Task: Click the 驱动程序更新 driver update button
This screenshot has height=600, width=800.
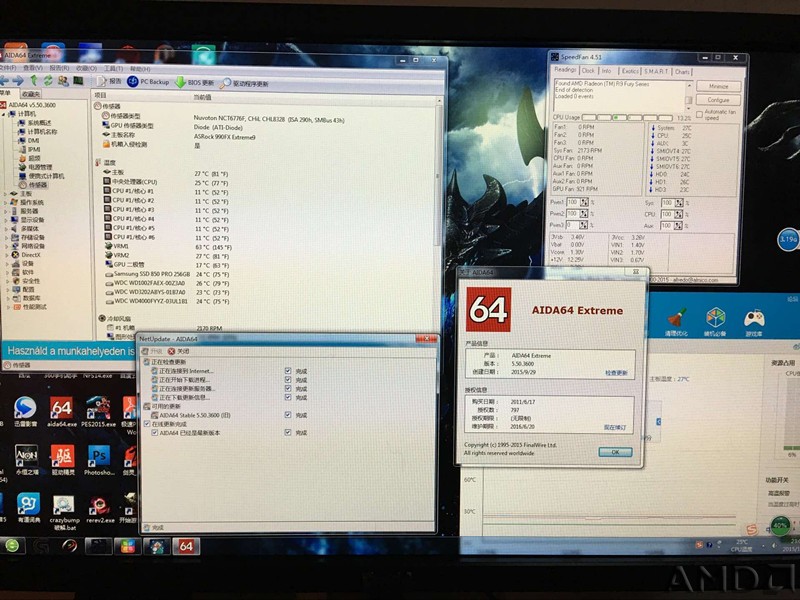Action: click(245, 84)
